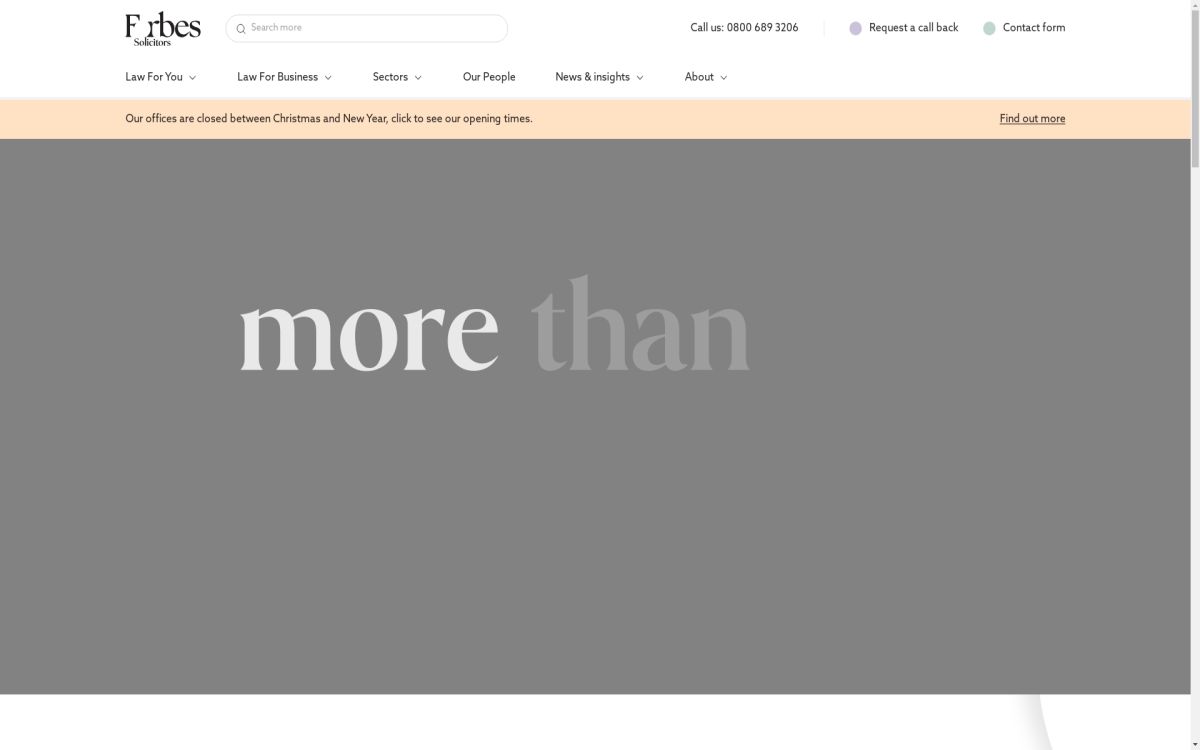The height and width of the screenshot is (750, 1200).
Task: Click the Forbes Solicitors logo
Action: tap(162, 27)
